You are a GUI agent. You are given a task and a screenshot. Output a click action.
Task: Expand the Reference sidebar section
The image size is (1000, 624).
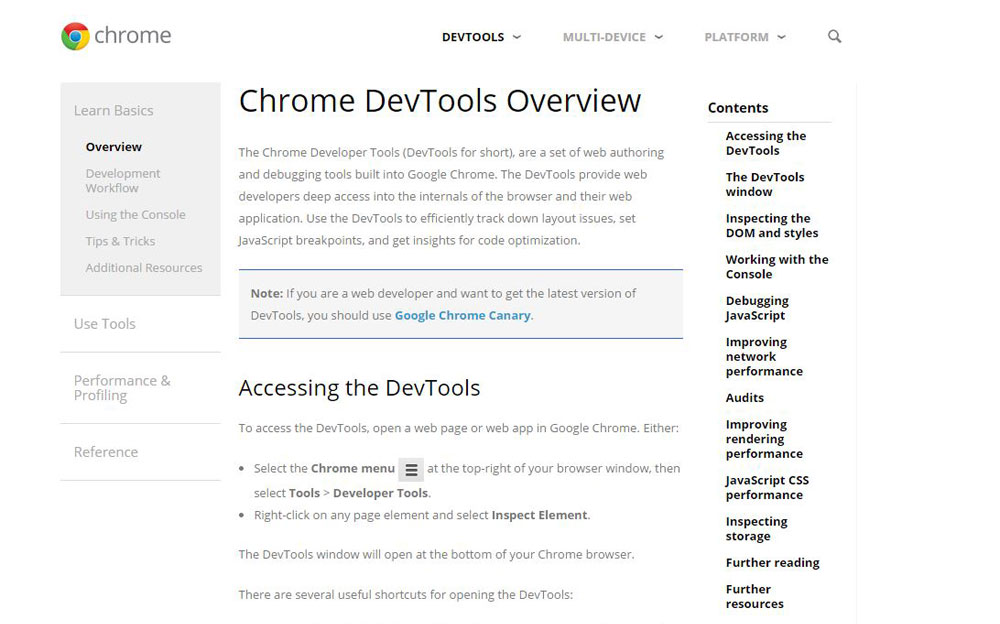click(x=106, y=452)
